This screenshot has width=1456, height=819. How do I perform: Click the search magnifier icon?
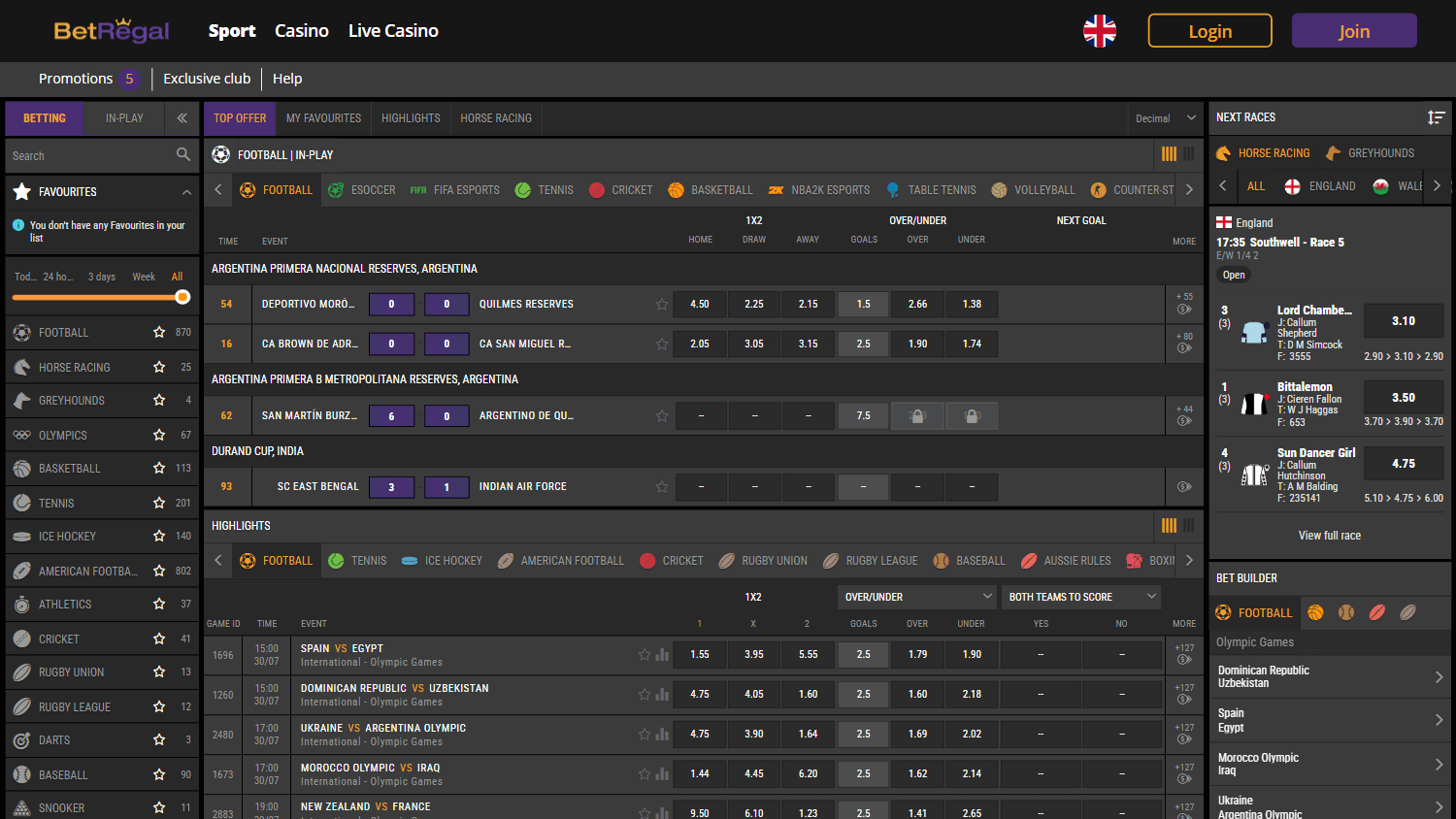click(x=183, y=155)
